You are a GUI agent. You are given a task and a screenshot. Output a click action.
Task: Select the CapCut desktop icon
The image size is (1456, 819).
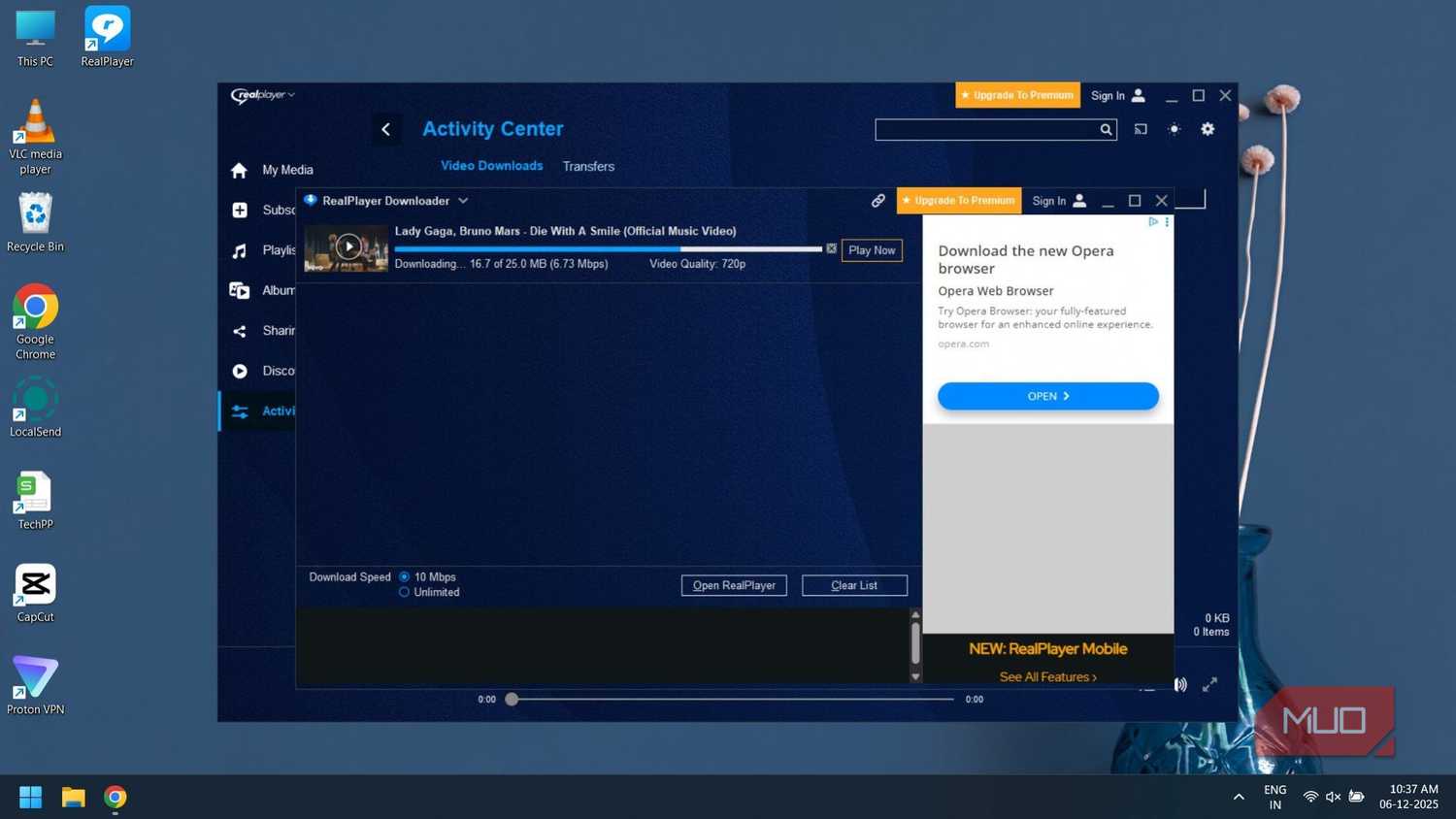[x=35, y=594]
